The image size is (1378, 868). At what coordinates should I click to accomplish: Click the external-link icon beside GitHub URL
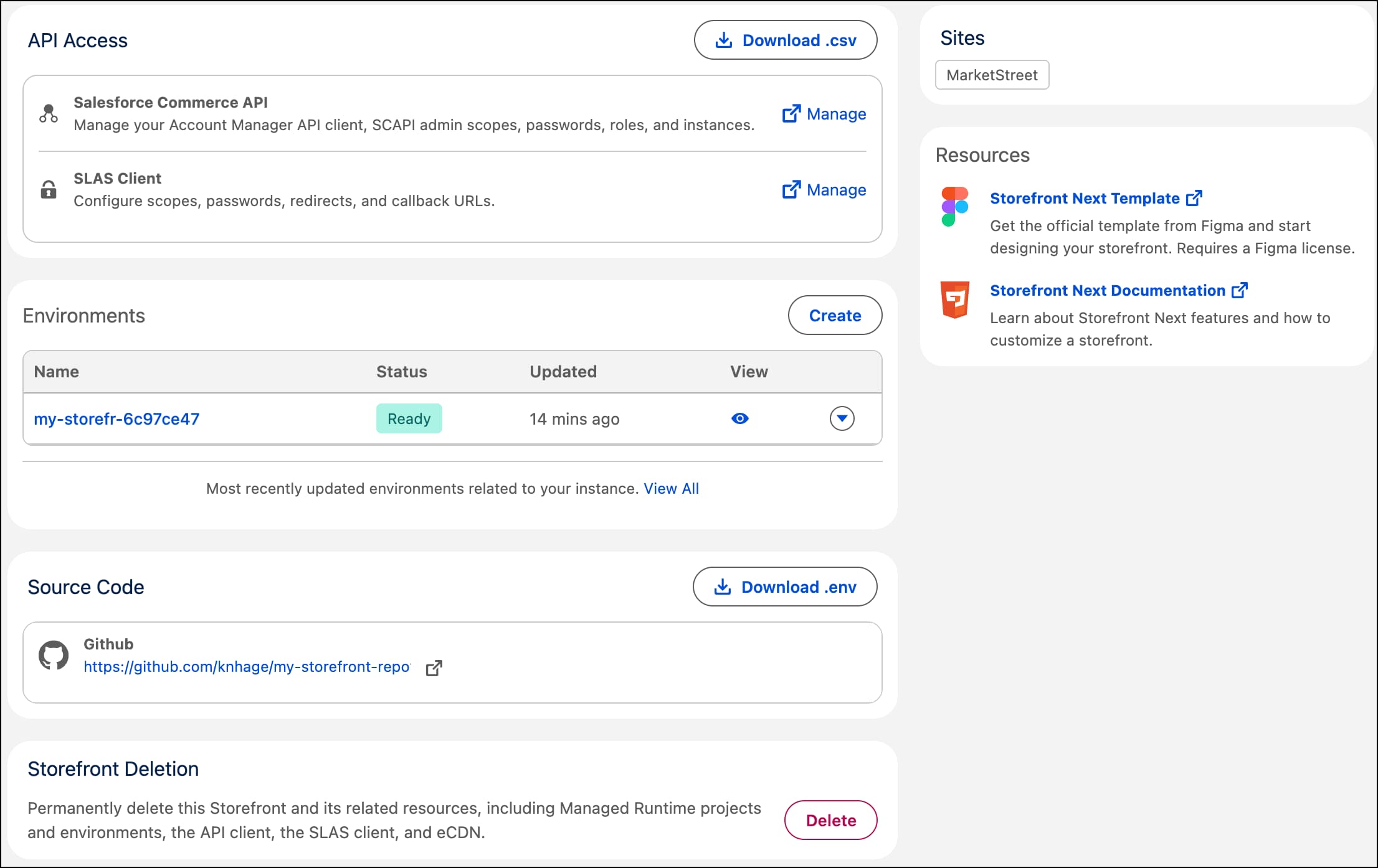click(434, 668)
